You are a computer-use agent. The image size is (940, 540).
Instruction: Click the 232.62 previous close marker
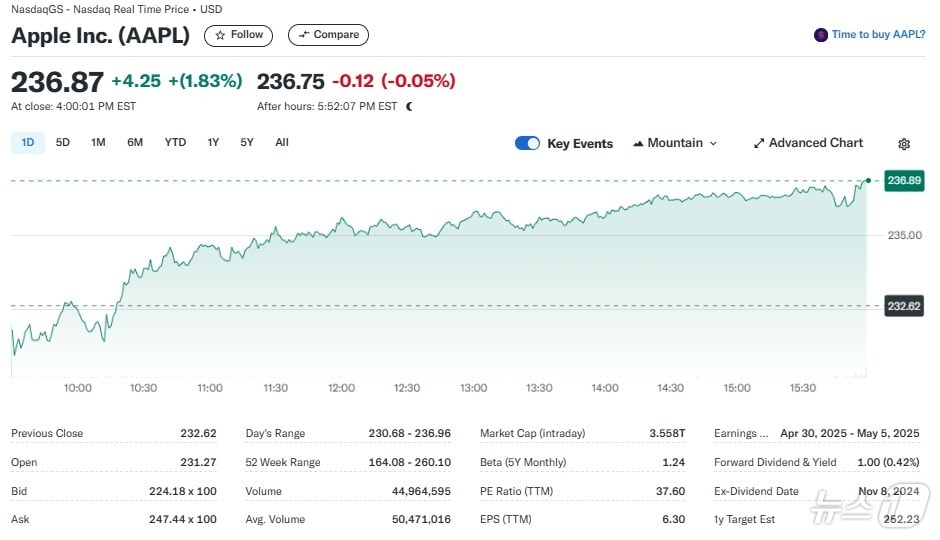coord(904,306)
